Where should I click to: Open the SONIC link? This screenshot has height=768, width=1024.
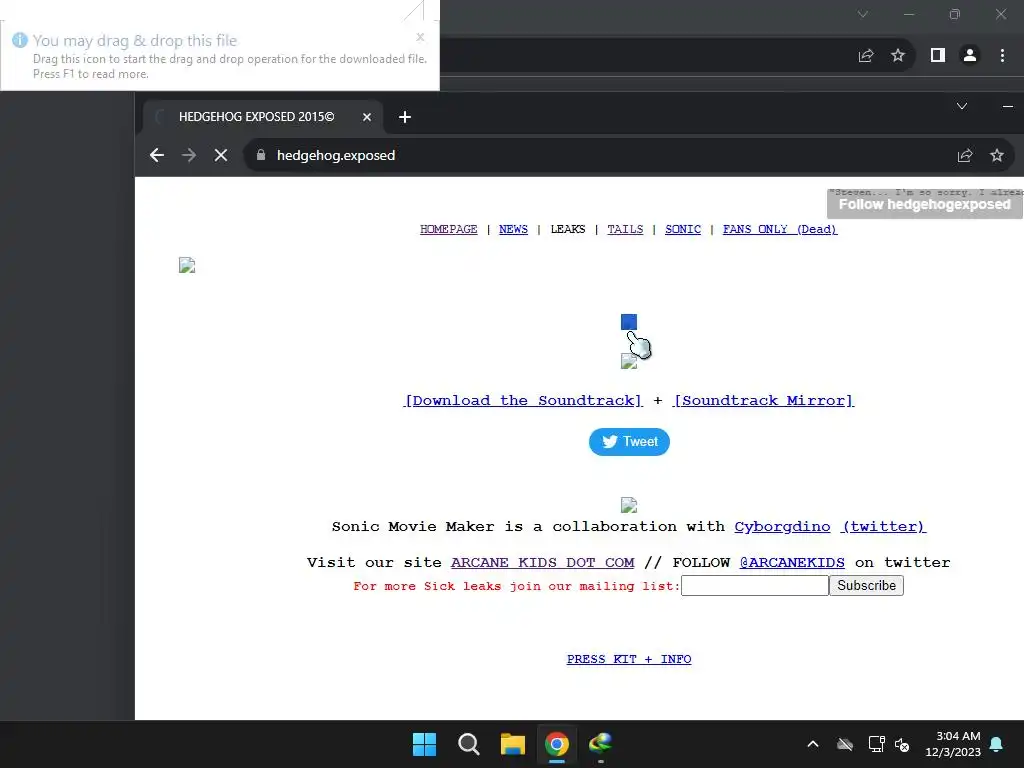click(x=683, y=229)
